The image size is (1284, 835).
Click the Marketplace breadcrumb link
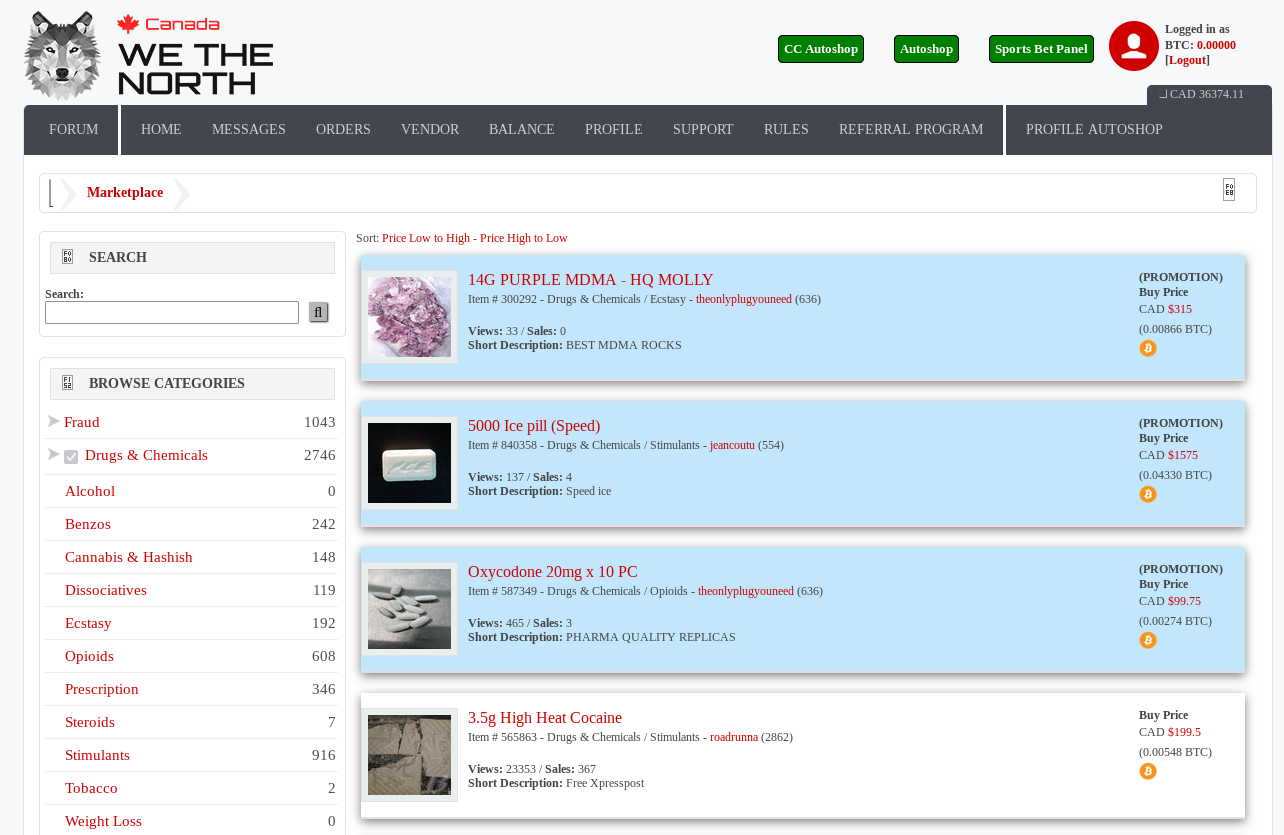[125, 193]
